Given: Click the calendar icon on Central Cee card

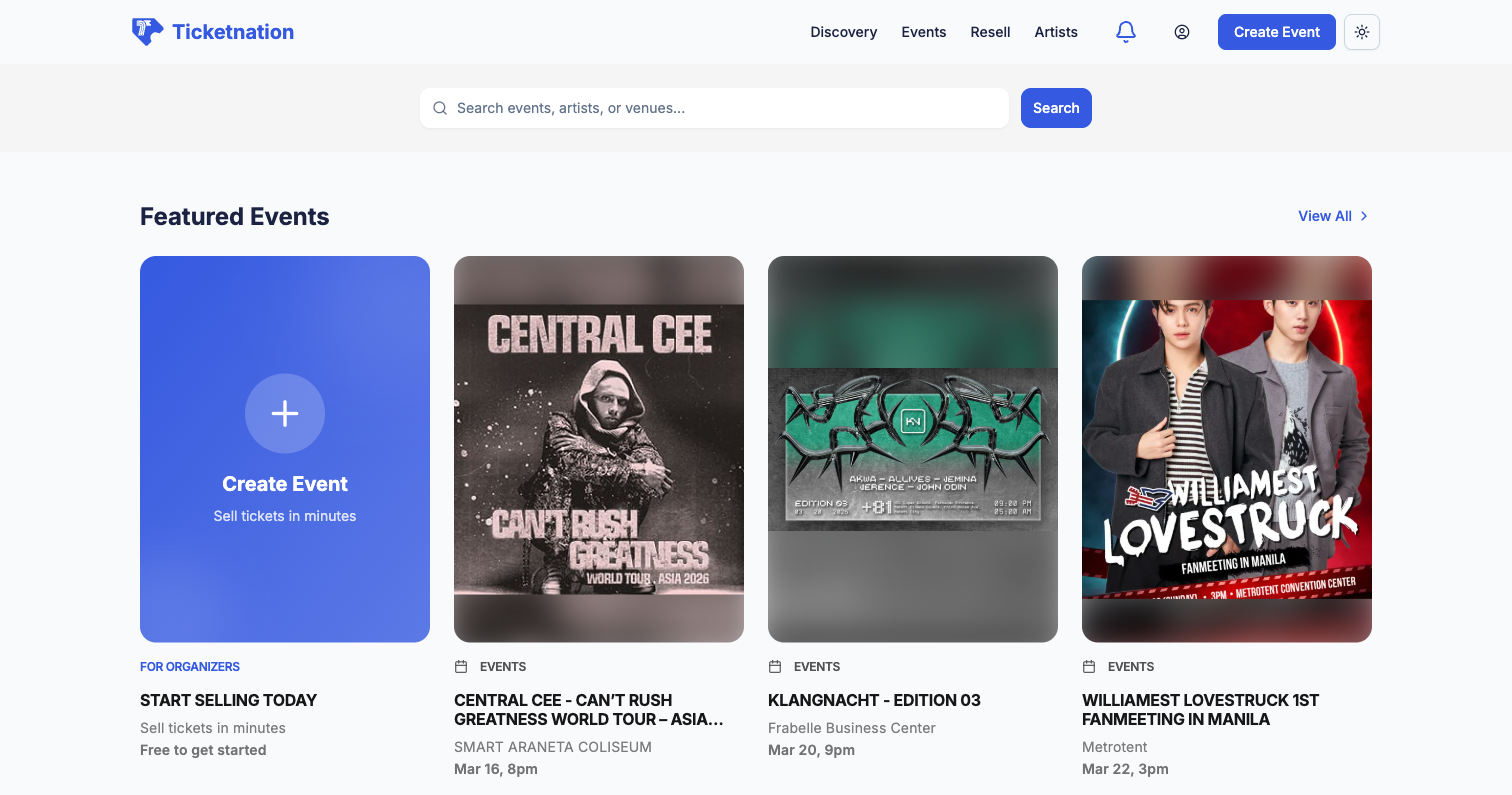Looking at the screenshot, I should coord(461,666).
